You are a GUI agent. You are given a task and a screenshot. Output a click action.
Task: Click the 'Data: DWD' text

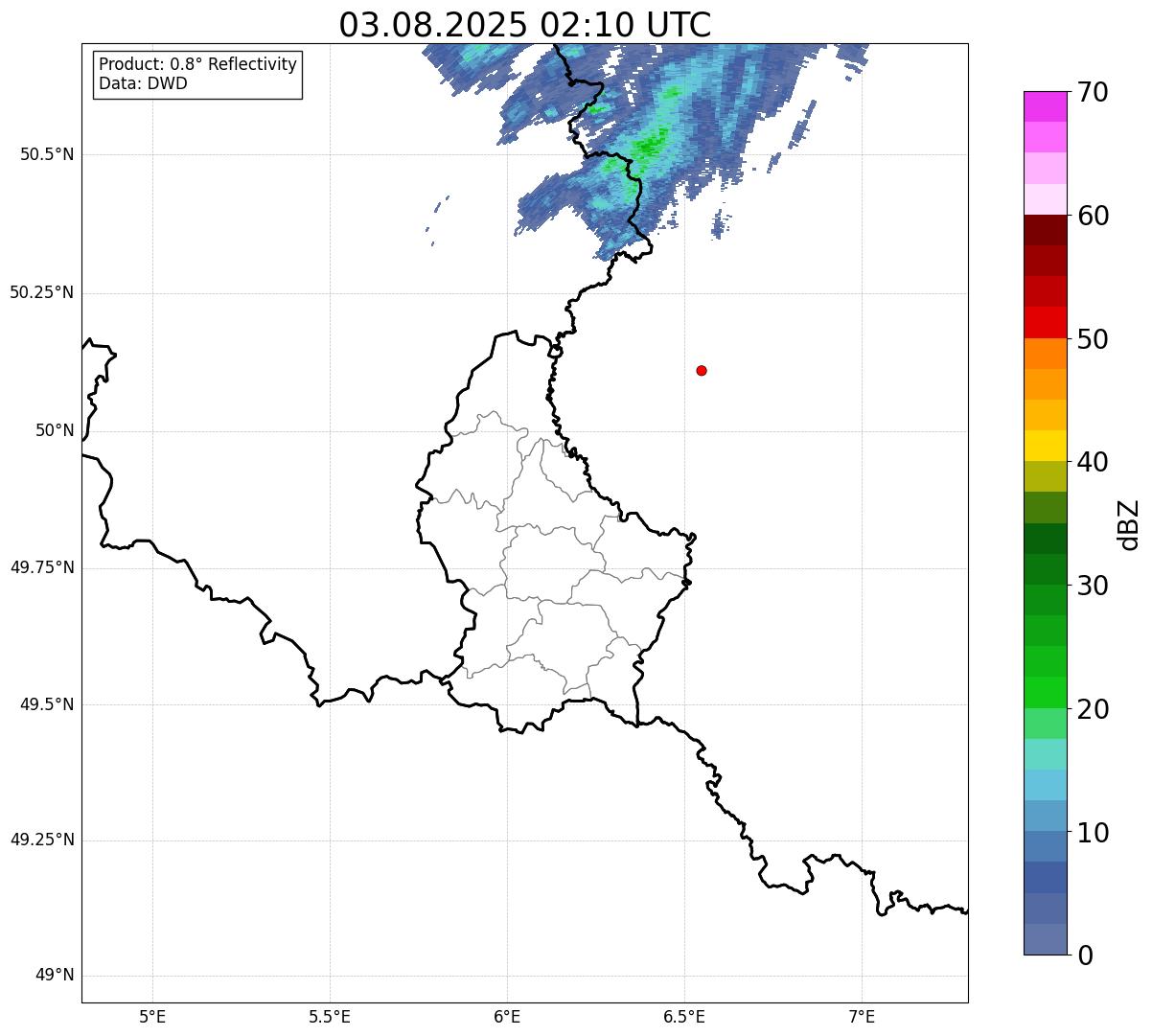pos(143,83)
